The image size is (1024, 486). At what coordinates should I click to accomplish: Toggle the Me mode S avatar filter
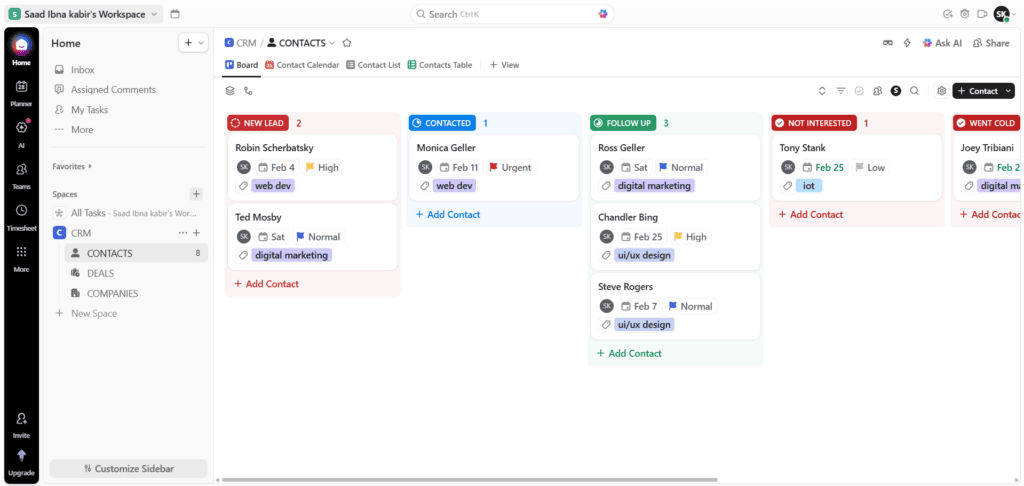point(896,91)
